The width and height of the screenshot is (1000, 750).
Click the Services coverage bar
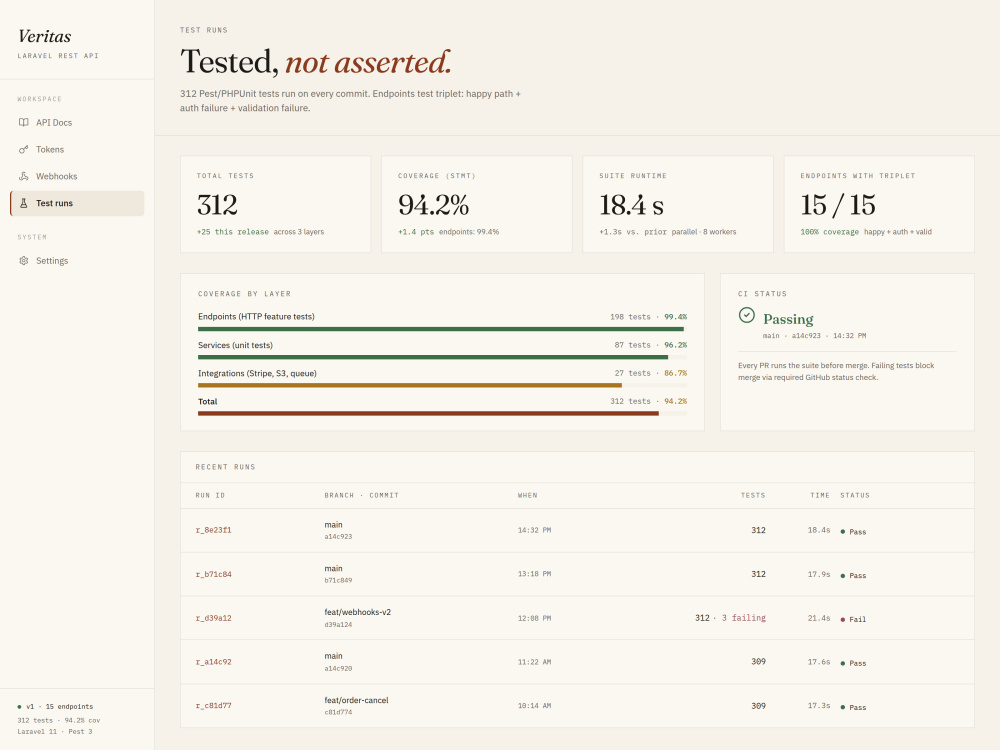click(442, 357)
